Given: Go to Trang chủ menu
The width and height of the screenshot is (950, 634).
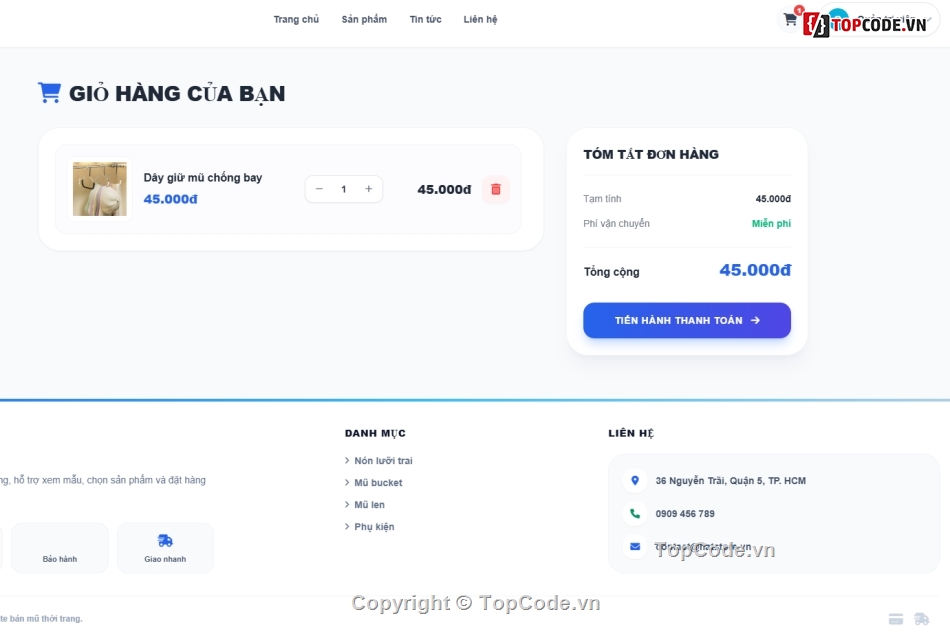Looking at the screenshot, I should (296, 19).
